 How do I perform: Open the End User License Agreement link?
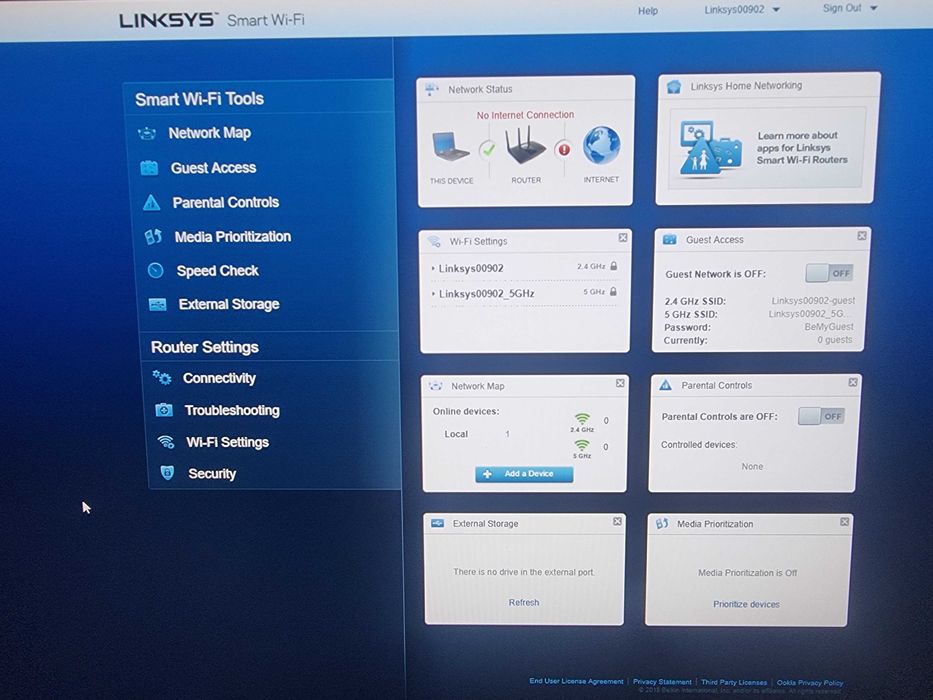tap(576, 681)
